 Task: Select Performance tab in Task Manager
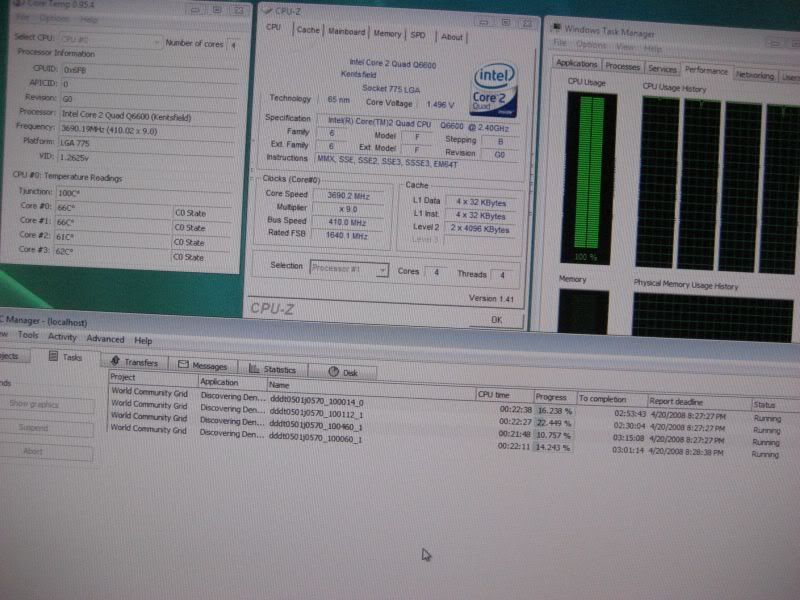706,71
